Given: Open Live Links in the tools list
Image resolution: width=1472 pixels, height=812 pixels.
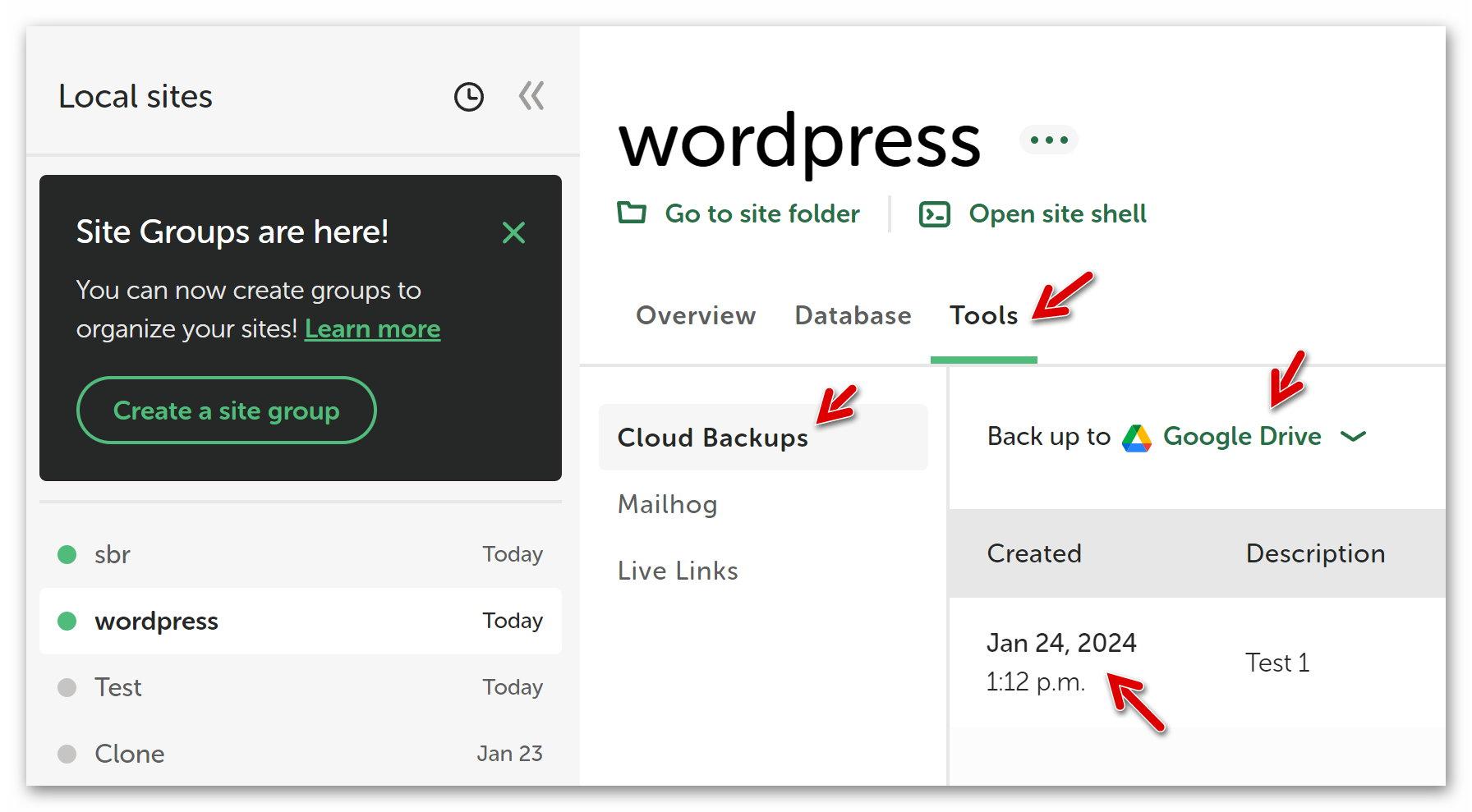Looking at the screenshot, I should point(678,571).
